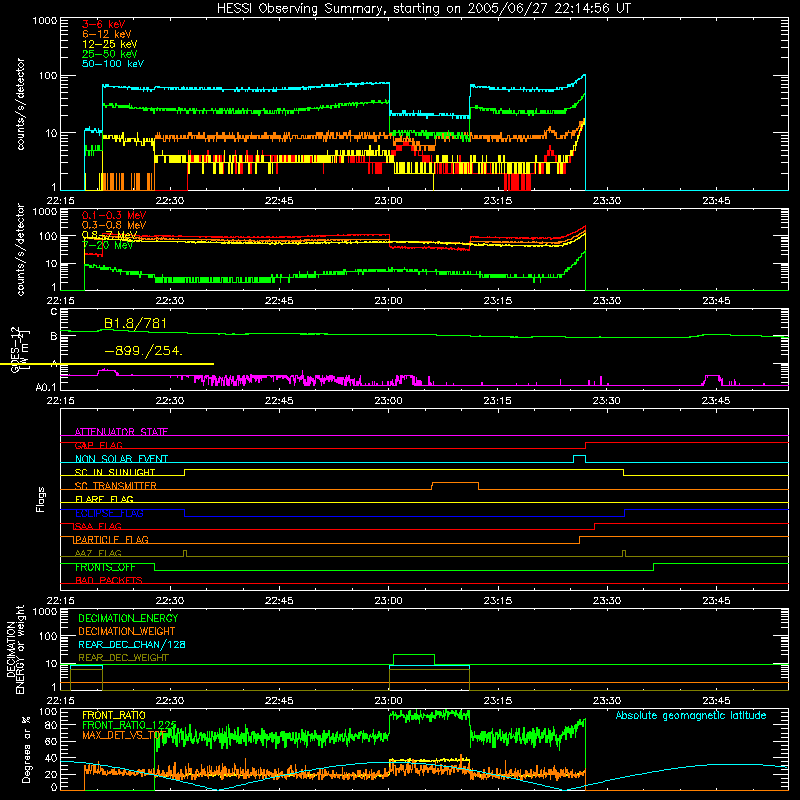The width and height of the screenshot is (800, 800).
Task: Click the Absolute geomagnetic latitude label
Action: pyautogui.click(x=691, y=716)
